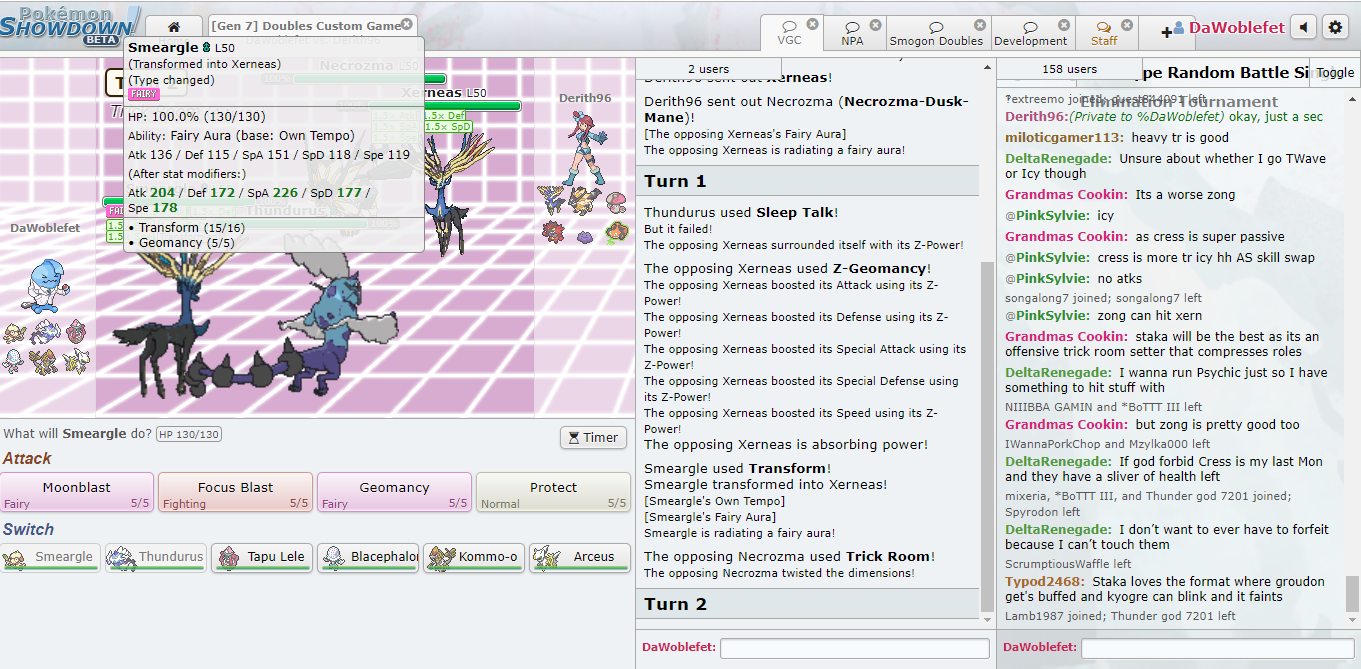Click the home icon tab
This screenshot has width=1361, height=669.
174,27
